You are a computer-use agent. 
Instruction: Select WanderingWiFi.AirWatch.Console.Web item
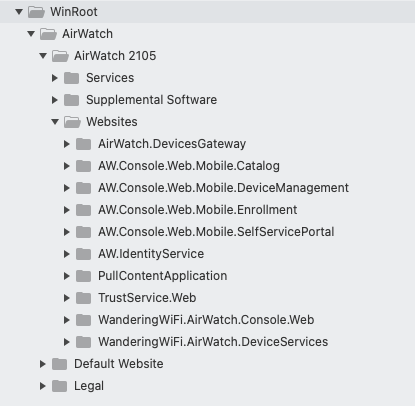(x=206, y=320)
